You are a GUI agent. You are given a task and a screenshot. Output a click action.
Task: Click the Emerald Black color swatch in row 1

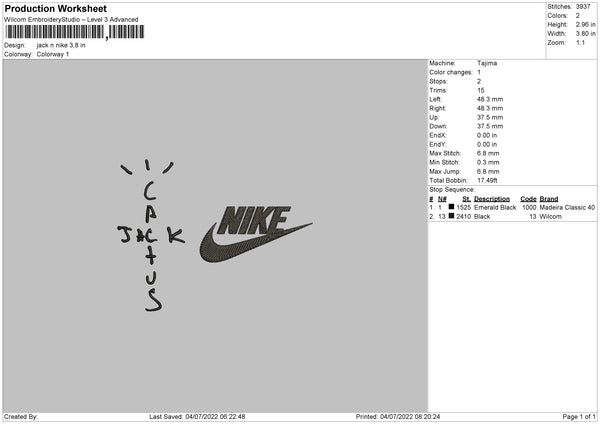(452, 207)
